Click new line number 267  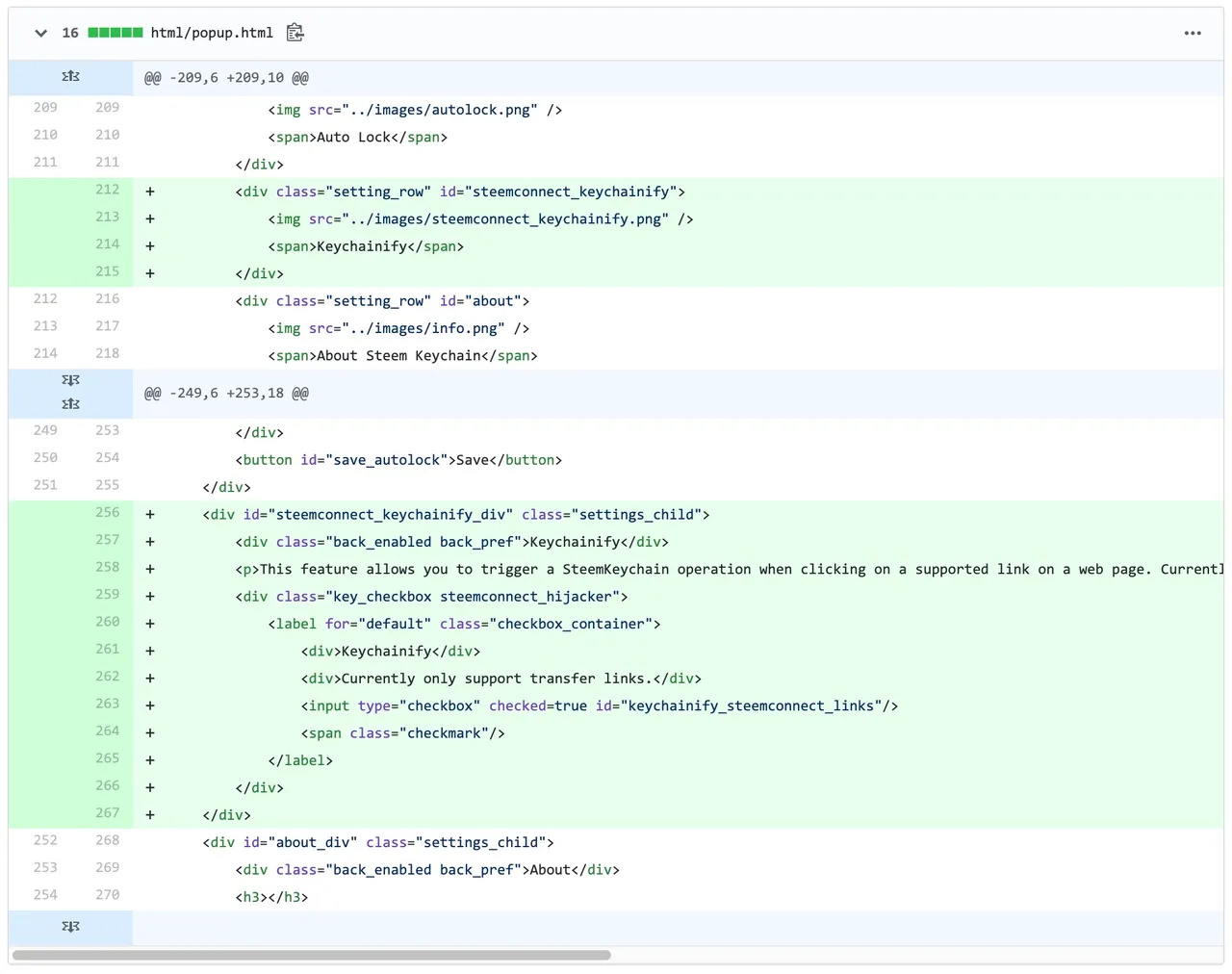point(108,812)
